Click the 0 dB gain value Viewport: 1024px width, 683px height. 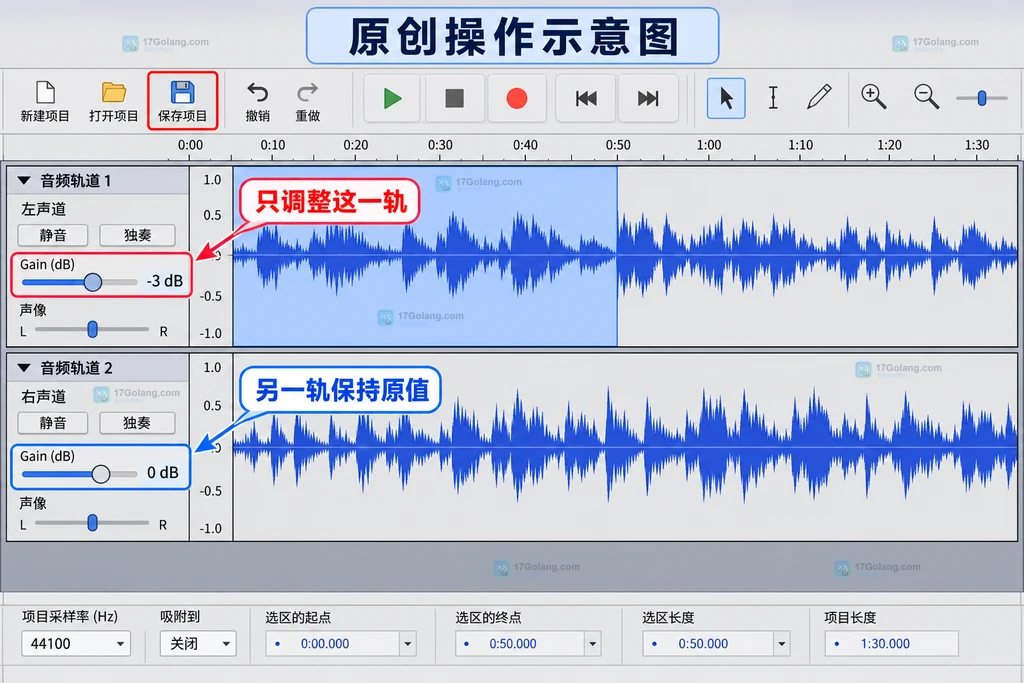163,473
